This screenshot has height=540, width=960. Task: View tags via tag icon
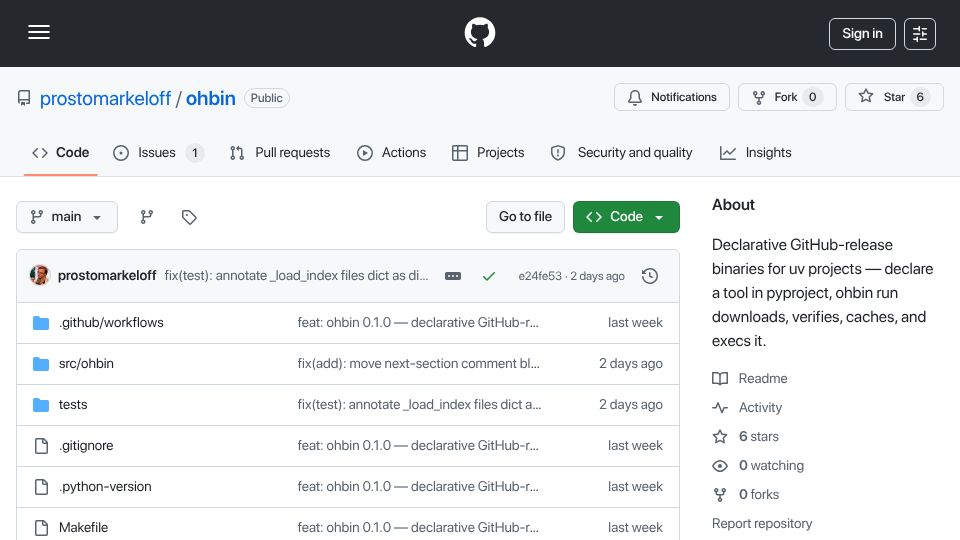[189, 217]
